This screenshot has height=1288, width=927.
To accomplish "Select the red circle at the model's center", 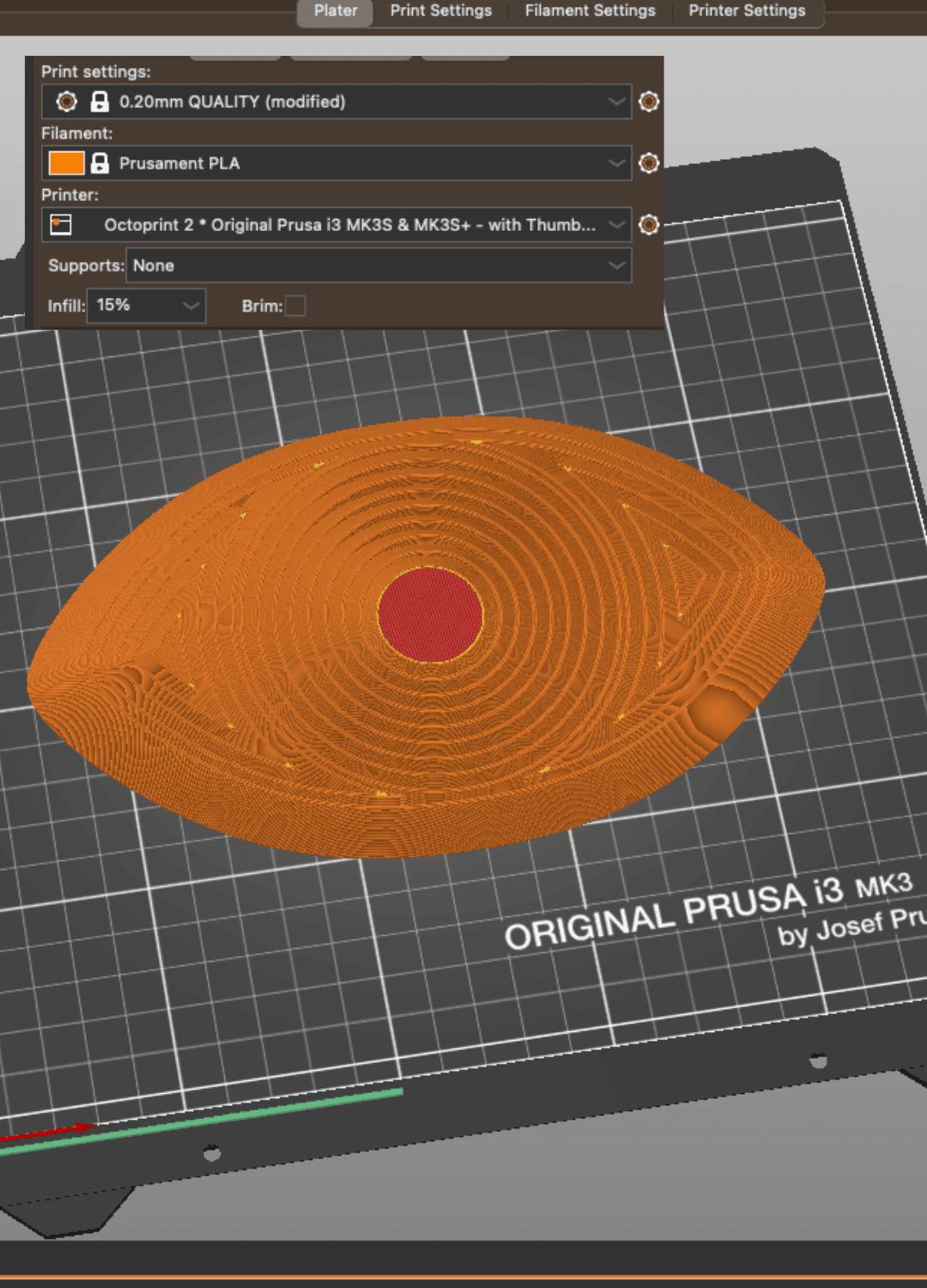I will tap(430, 615).
